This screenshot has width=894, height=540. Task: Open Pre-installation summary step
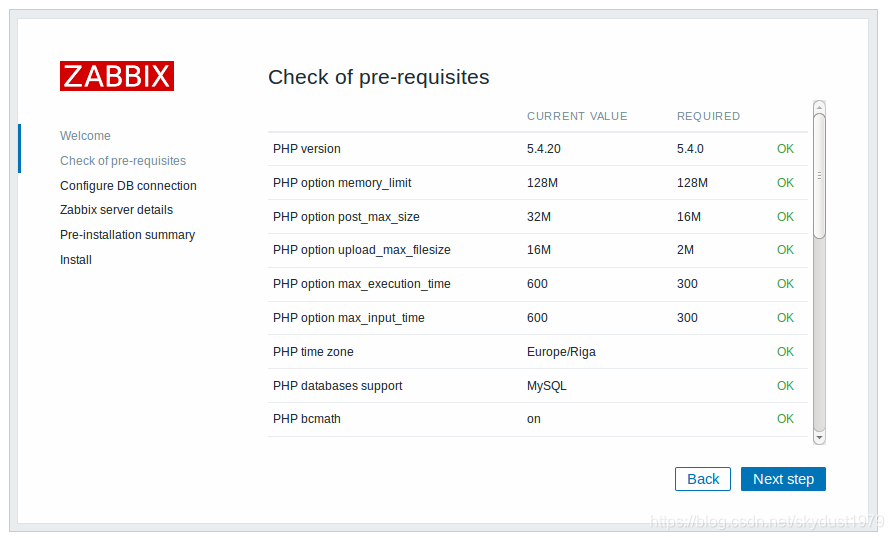pyautogui.click(x=127, y=235)
